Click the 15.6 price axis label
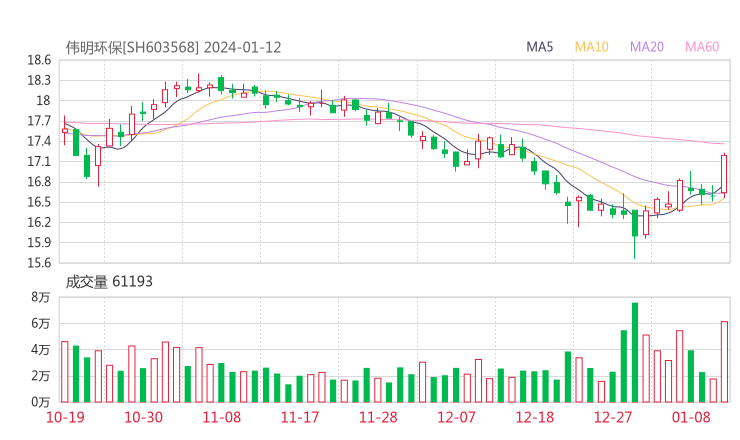 coord(39,262)
